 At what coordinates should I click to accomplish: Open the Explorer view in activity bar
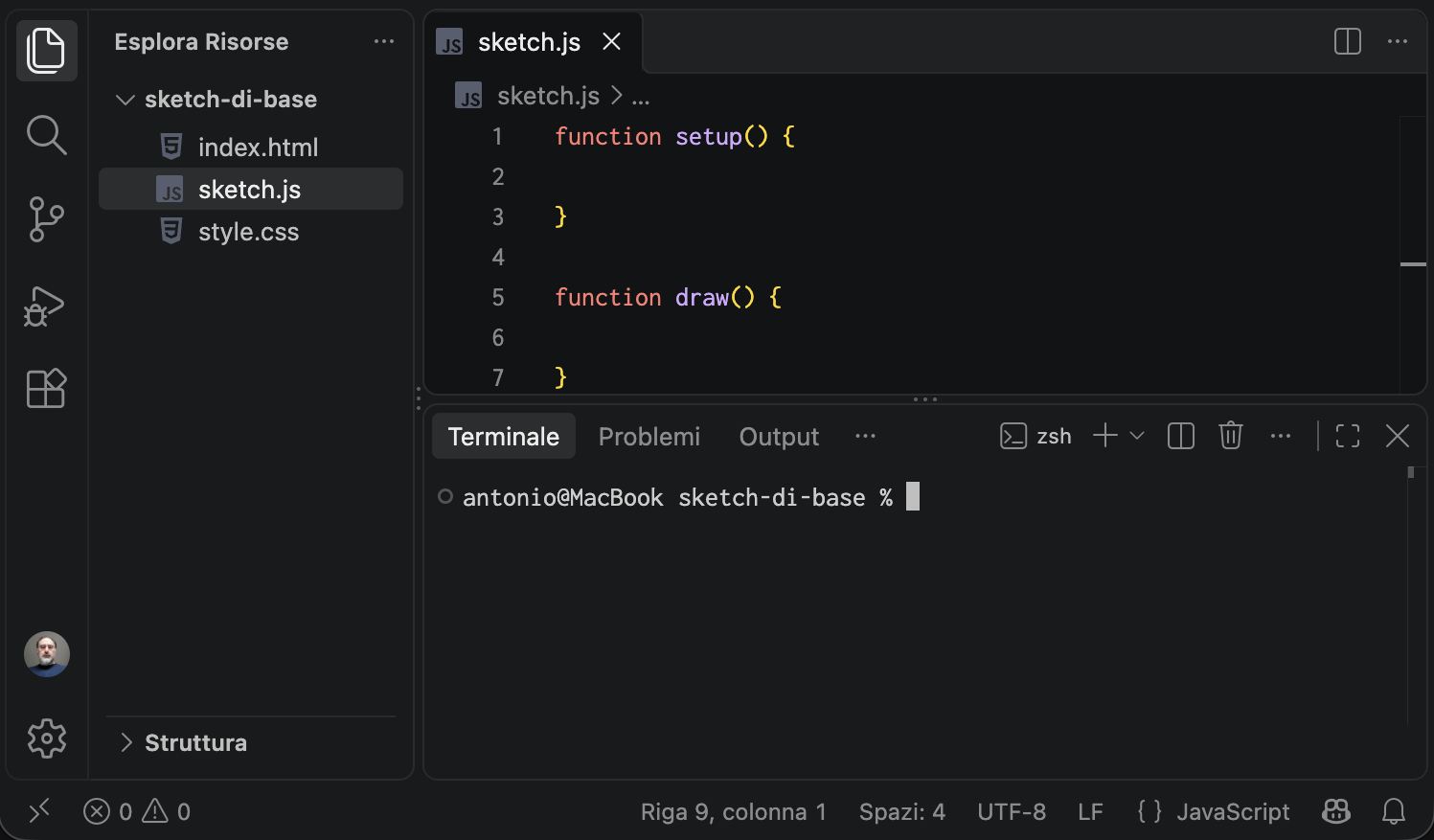(47, 51)
